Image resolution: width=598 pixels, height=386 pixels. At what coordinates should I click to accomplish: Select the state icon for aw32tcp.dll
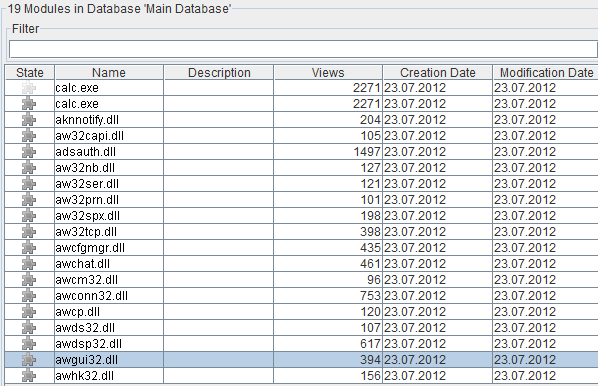tap(29, 232)
